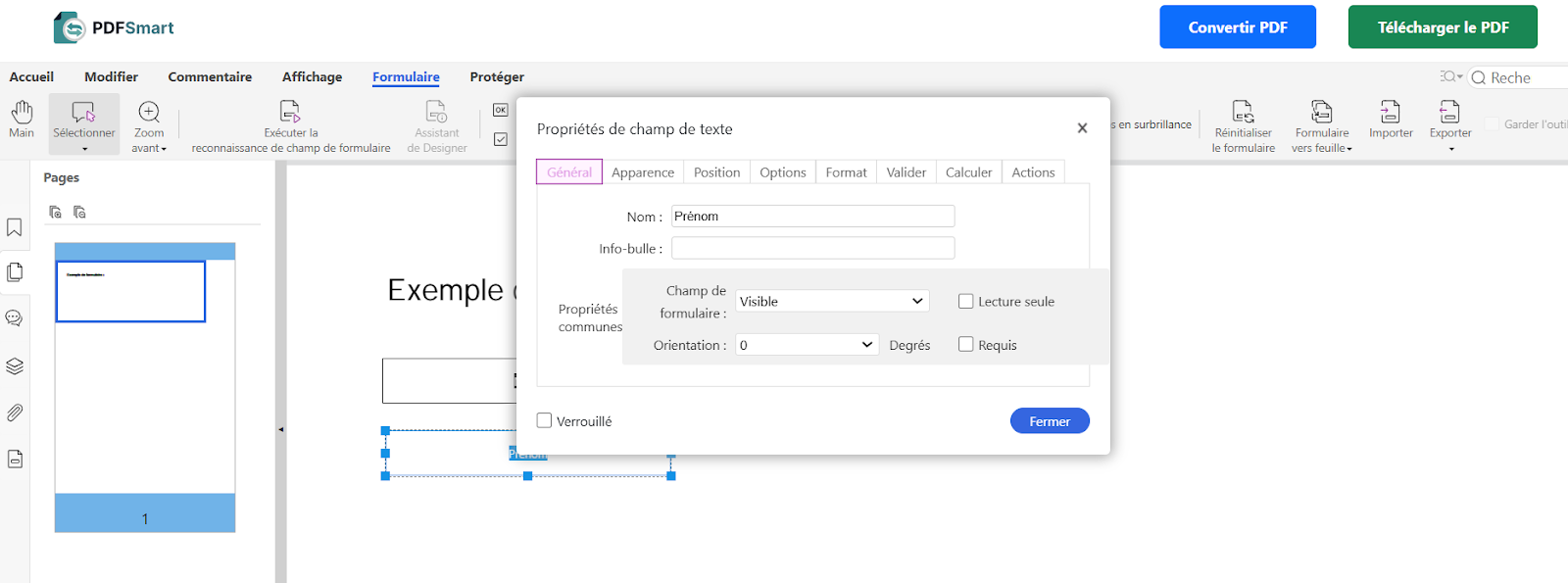Open the Affichage menu tab
This screenshot has width=1568, height=583.
312,76
